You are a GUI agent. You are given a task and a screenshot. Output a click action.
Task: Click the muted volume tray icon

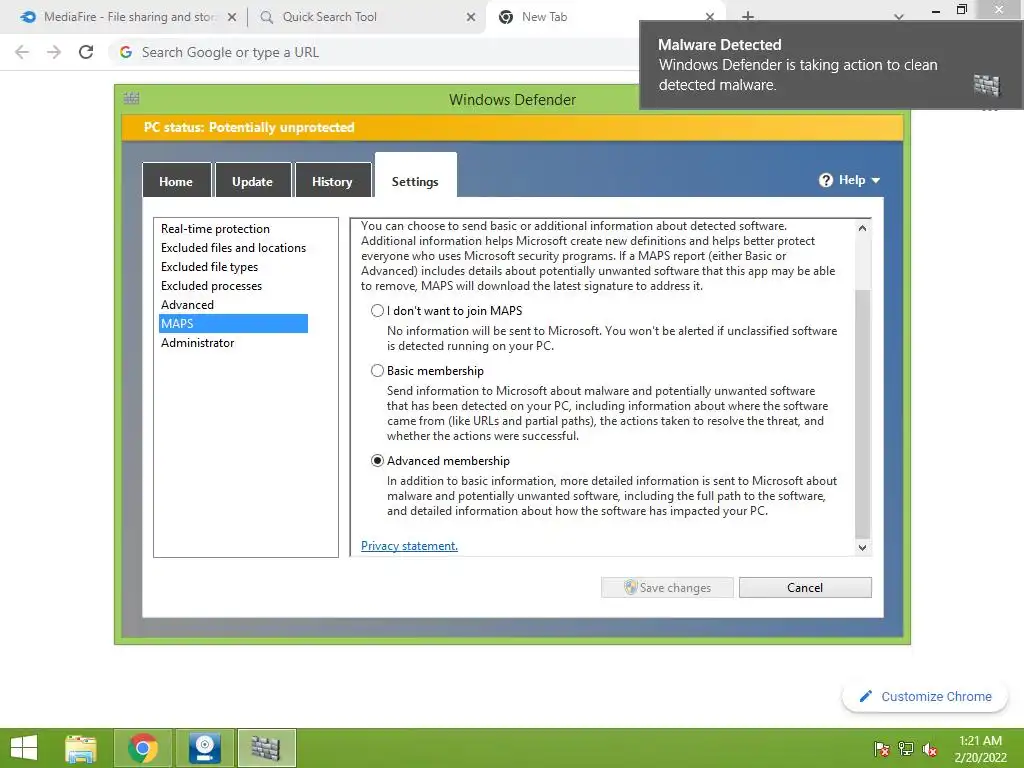click(x=930, y=749)
